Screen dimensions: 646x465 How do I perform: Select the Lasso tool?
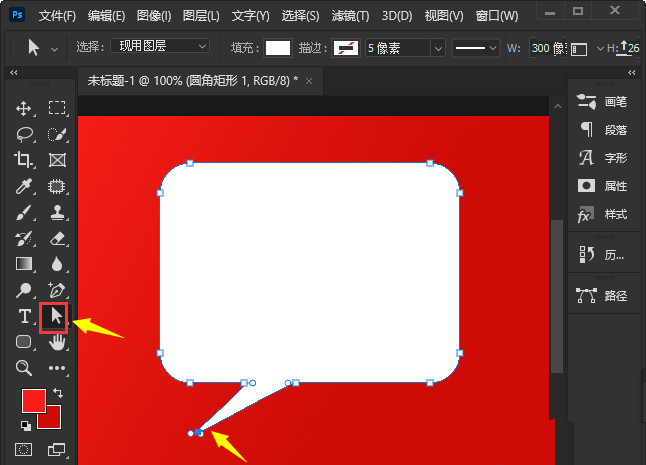pos(24,134)
